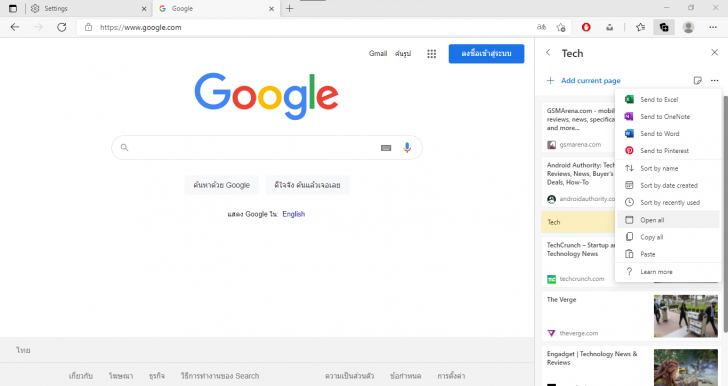Select Paste menu entry
The width and height of the screenshot is (728, 386).
tap(668, 254)
